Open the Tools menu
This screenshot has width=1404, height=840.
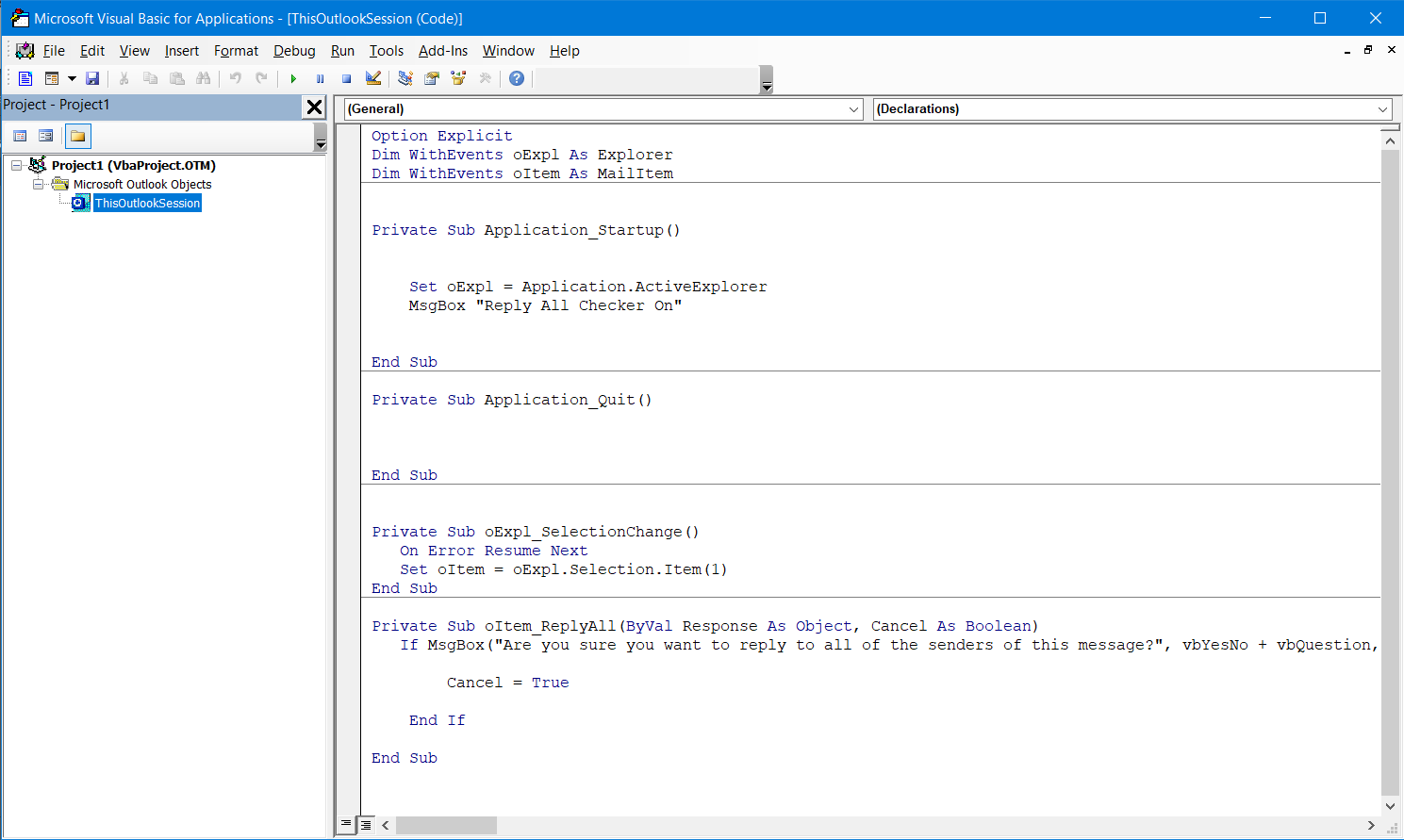pos(387,51)
